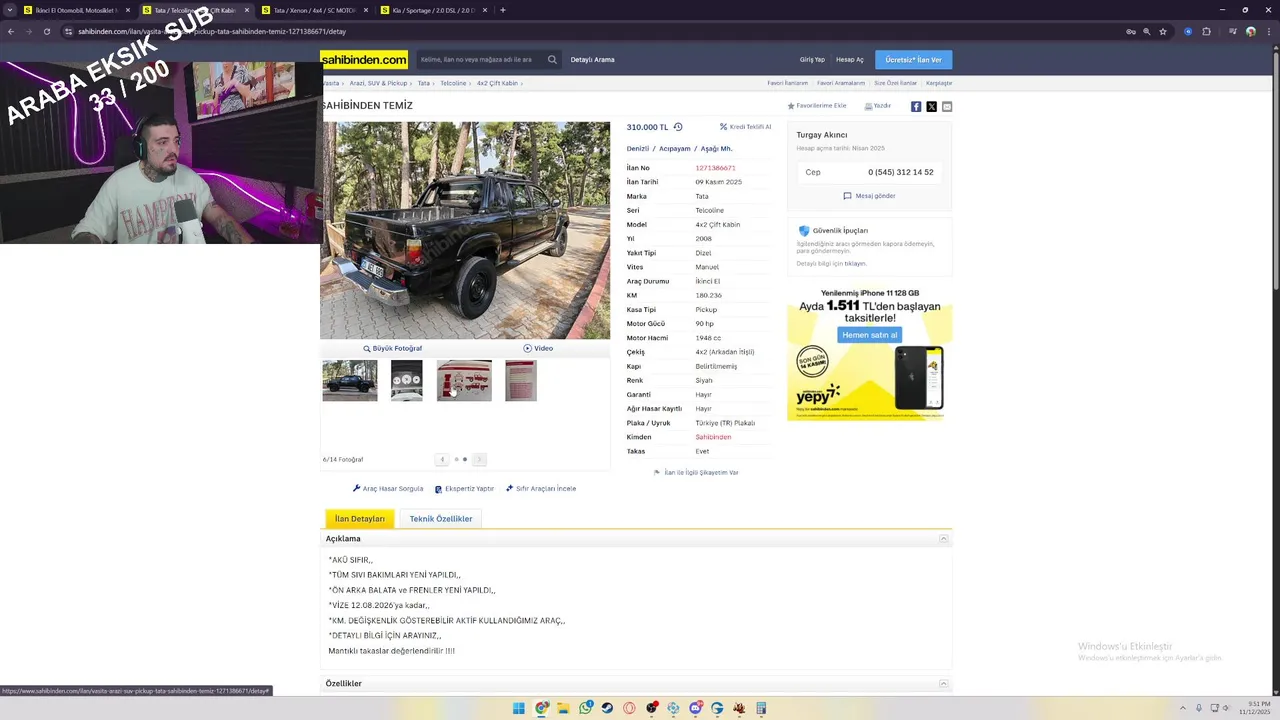Close the Kia / Sportage tab
1280x720 pixels.
[x=485, y=10]
